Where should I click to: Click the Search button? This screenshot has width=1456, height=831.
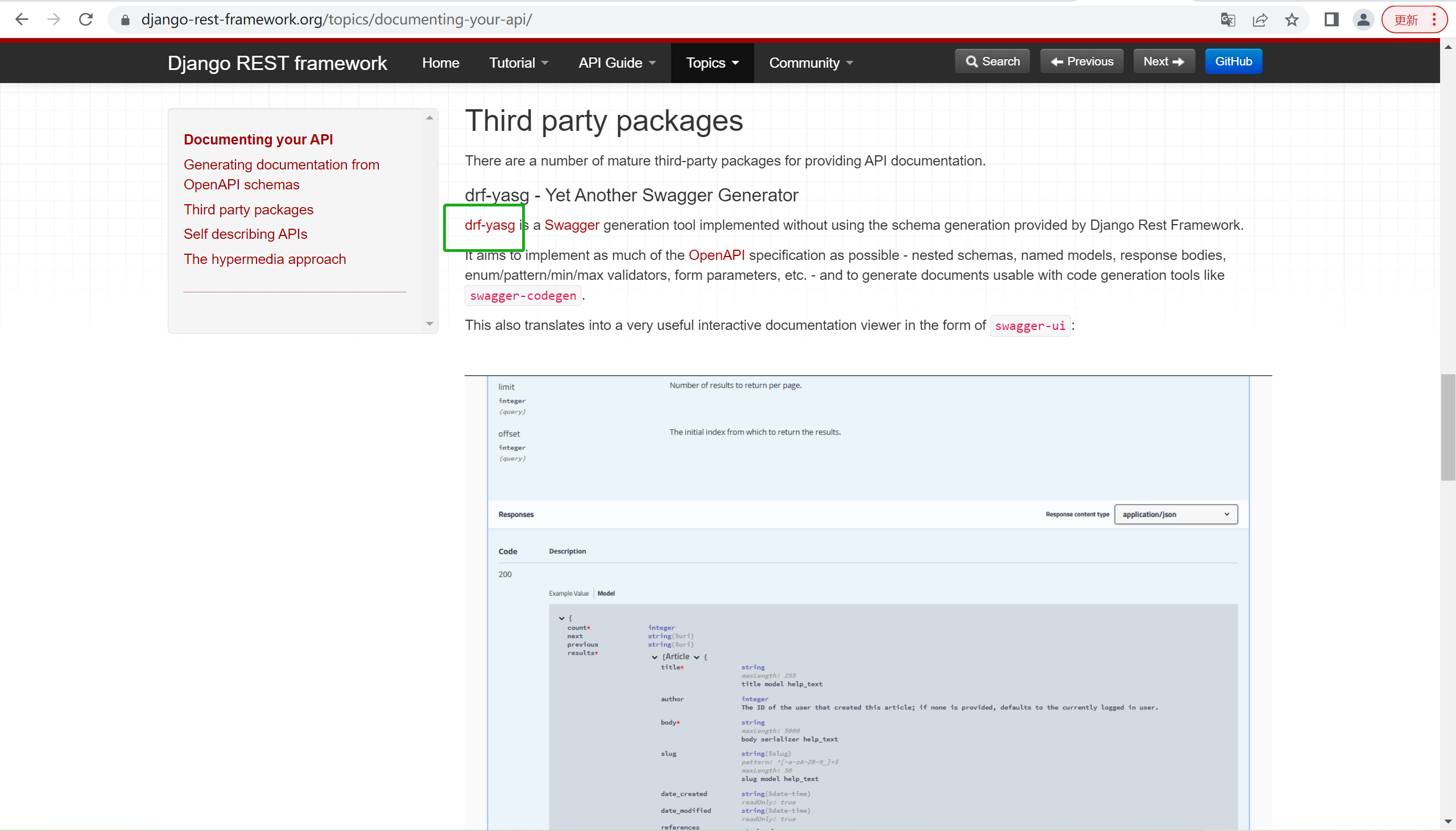point(992,61)
